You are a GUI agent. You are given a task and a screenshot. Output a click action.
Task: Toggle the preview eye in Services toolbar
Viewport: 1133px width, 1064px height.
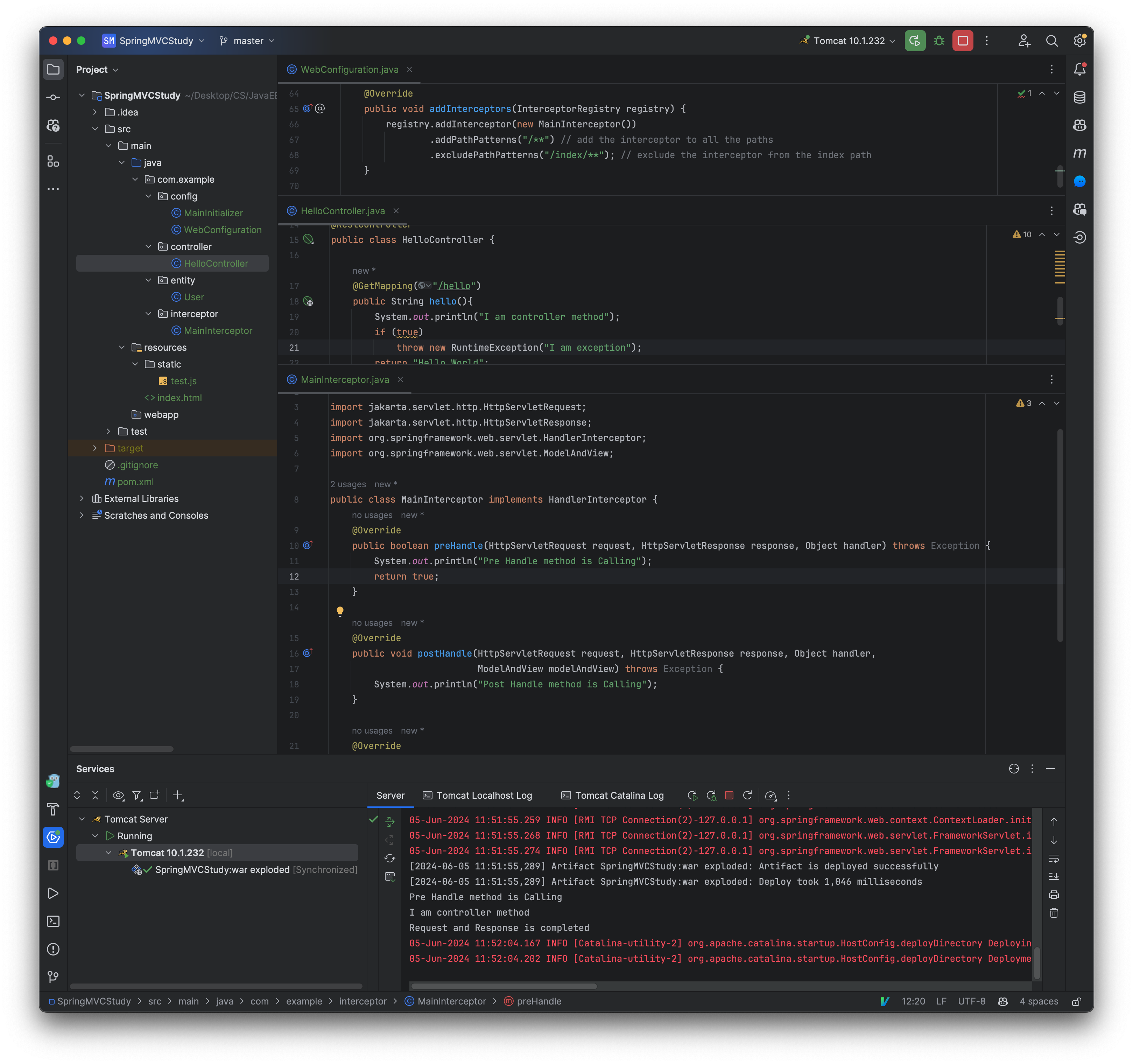point(118,795)
